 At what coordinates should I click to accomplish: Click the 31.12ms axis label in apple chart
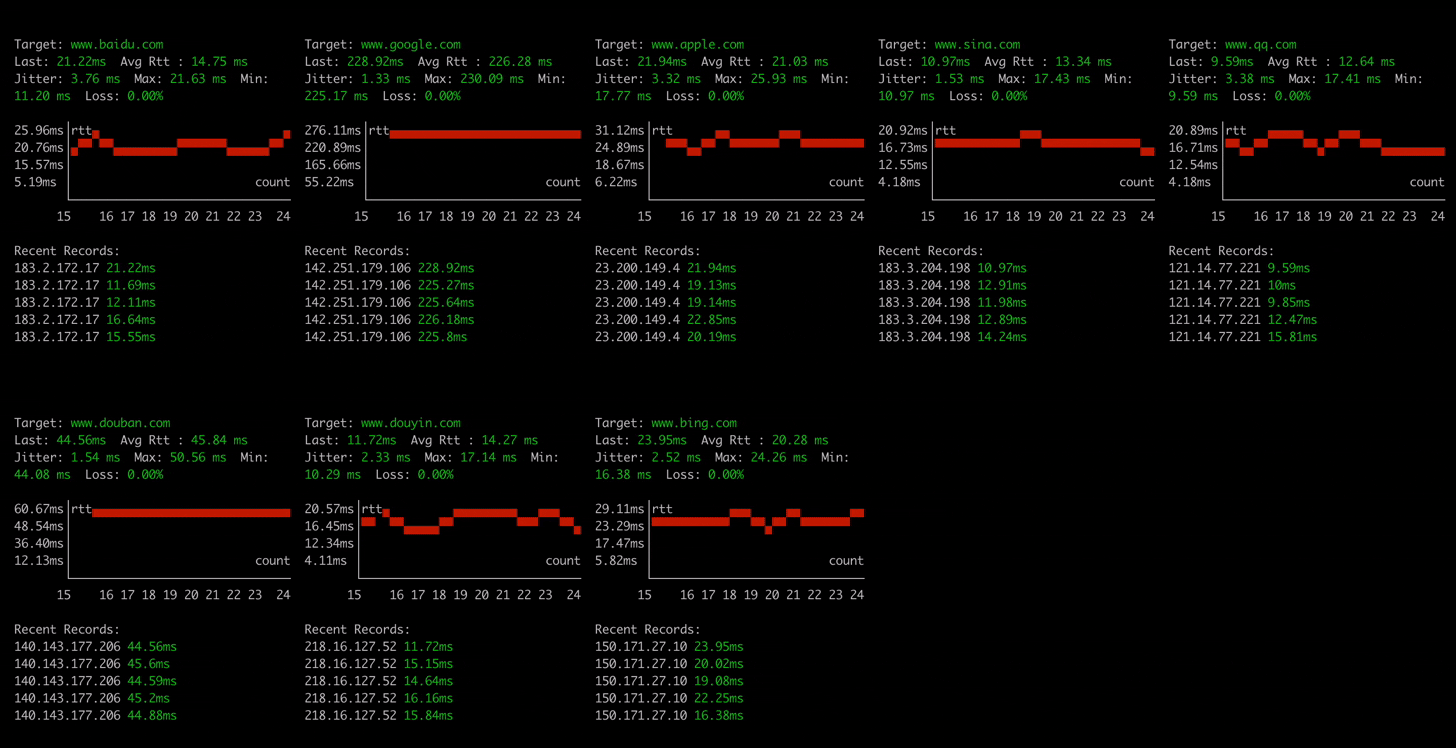point(620,131)
